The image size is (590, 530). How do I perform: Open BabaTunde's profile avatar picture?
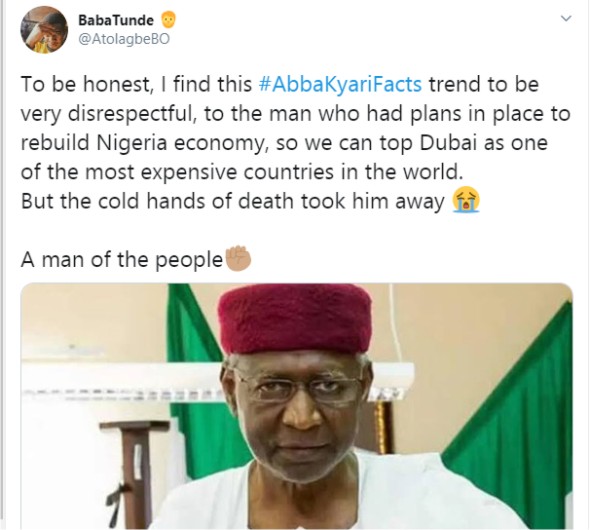point(44,30)
